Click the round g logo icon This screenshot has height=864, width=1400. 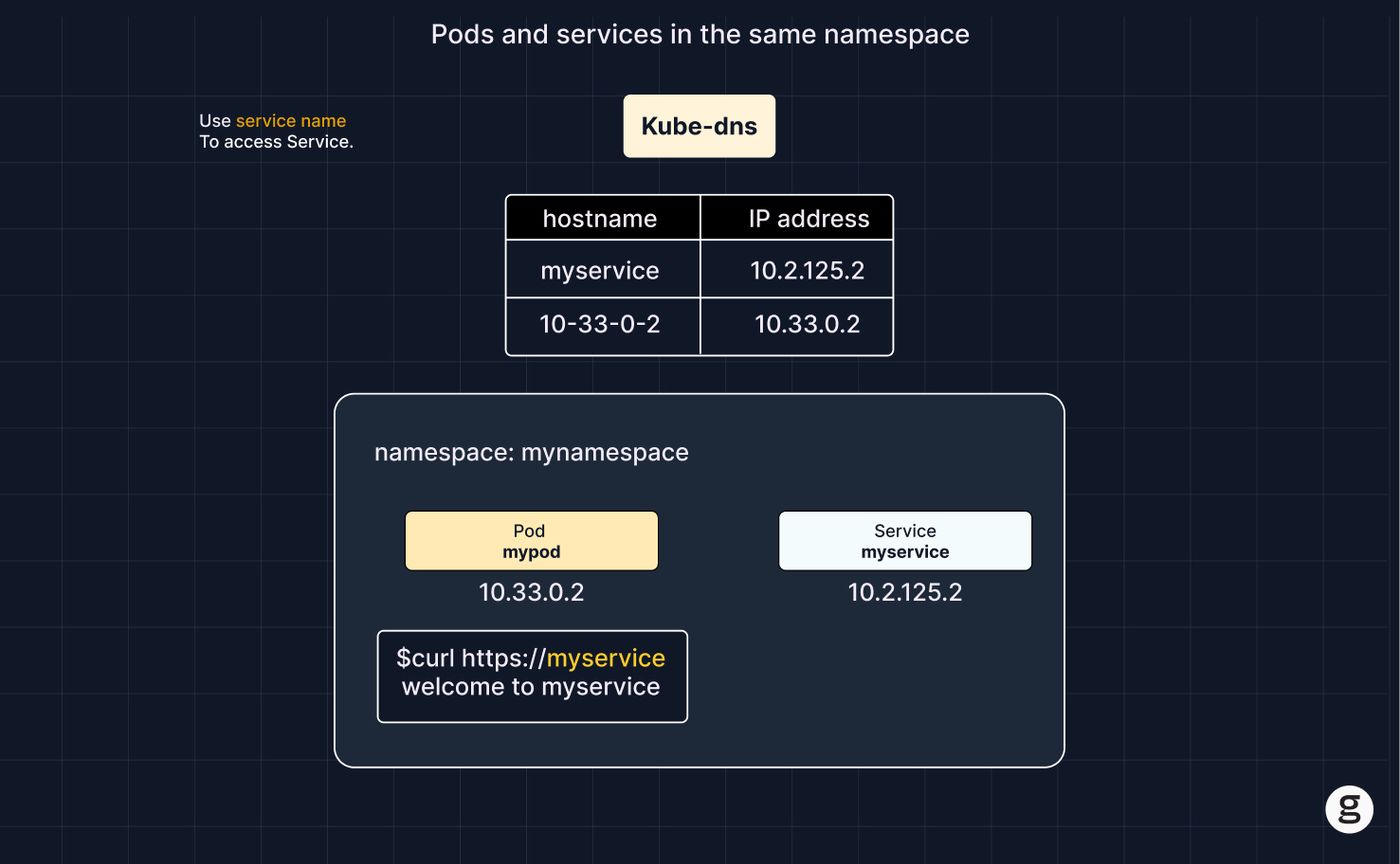click(1349, 809)
